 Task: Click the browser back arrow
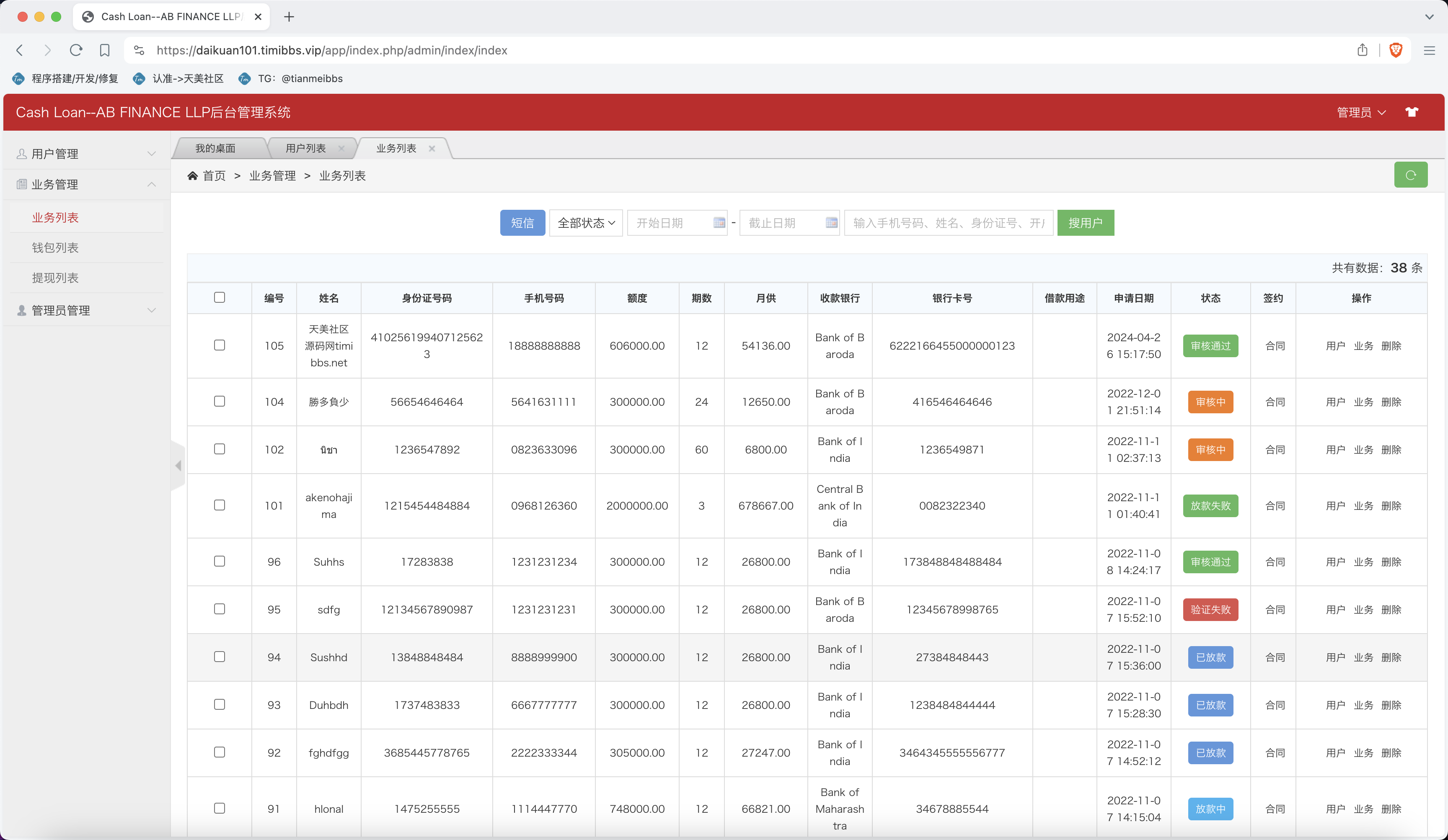(x=20, y=51)
